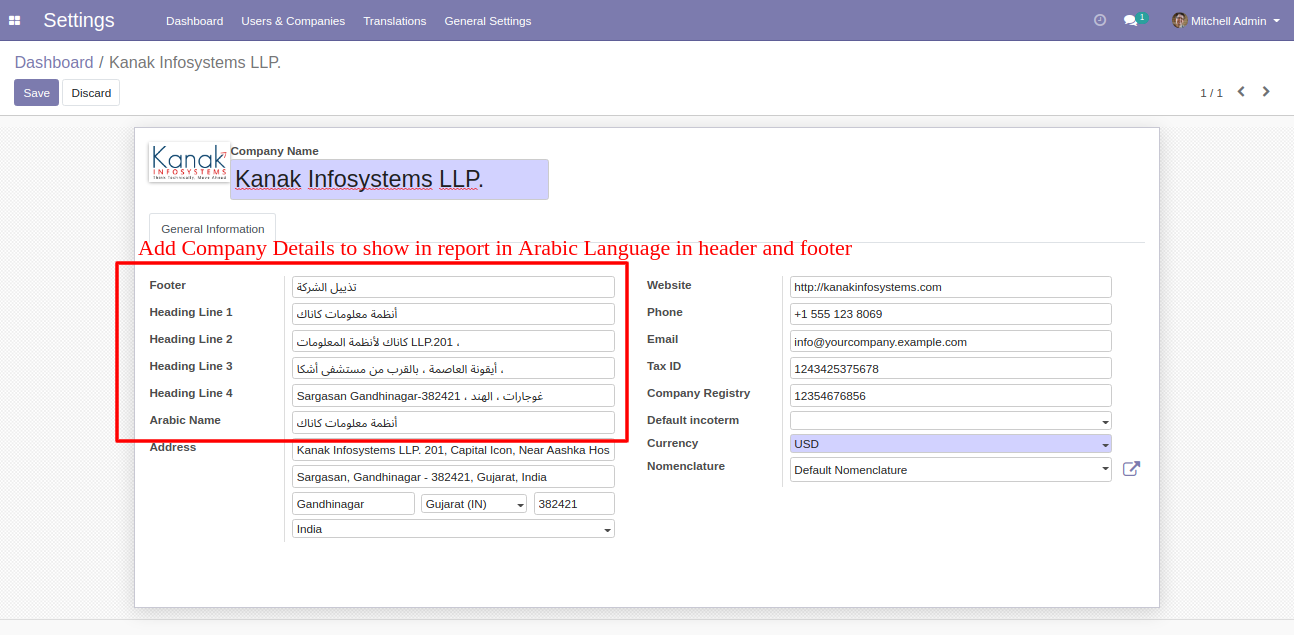The image size is (1294, 635).
Task: Click the Phone label
Action: [x=664, y=312]
